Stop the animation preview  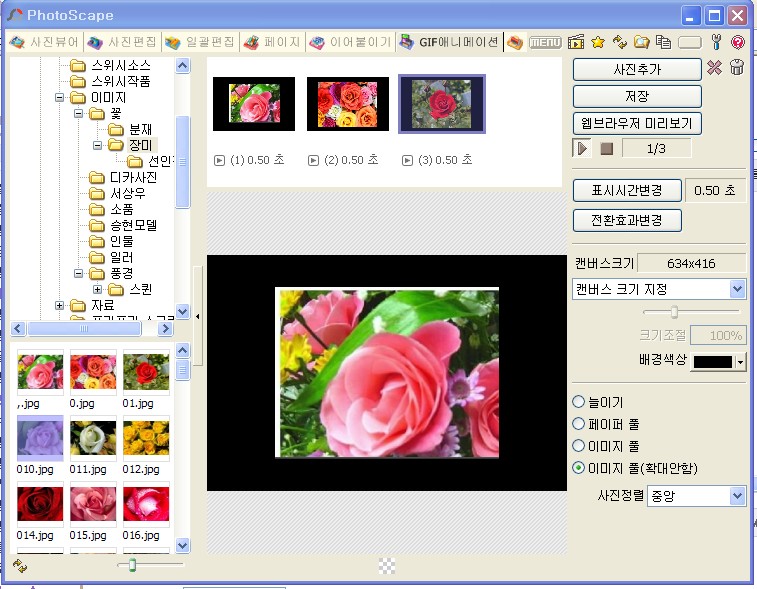point(606,148)
